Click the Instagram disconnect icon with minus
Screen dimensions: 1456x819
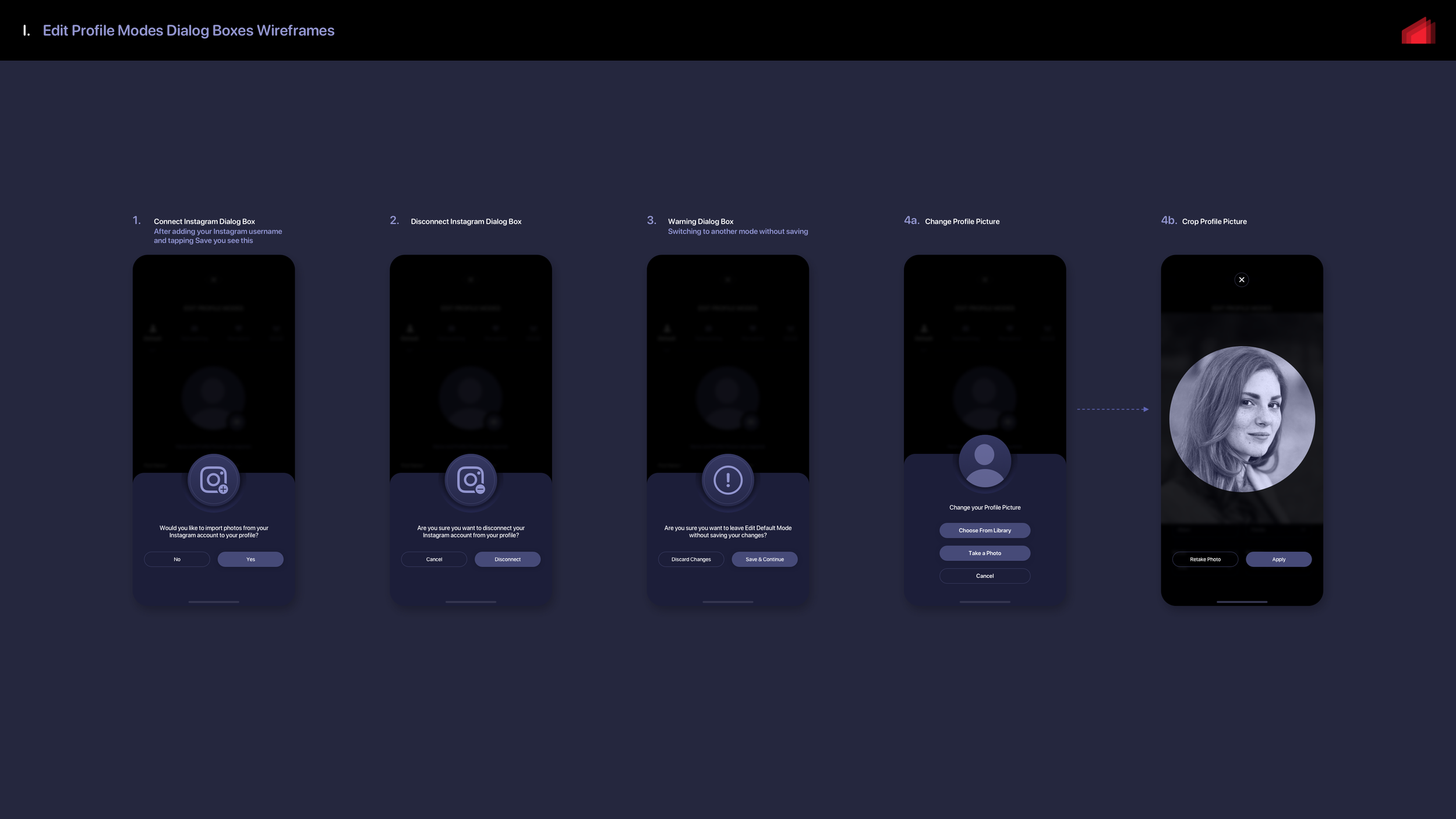click(x=471, y=480)
